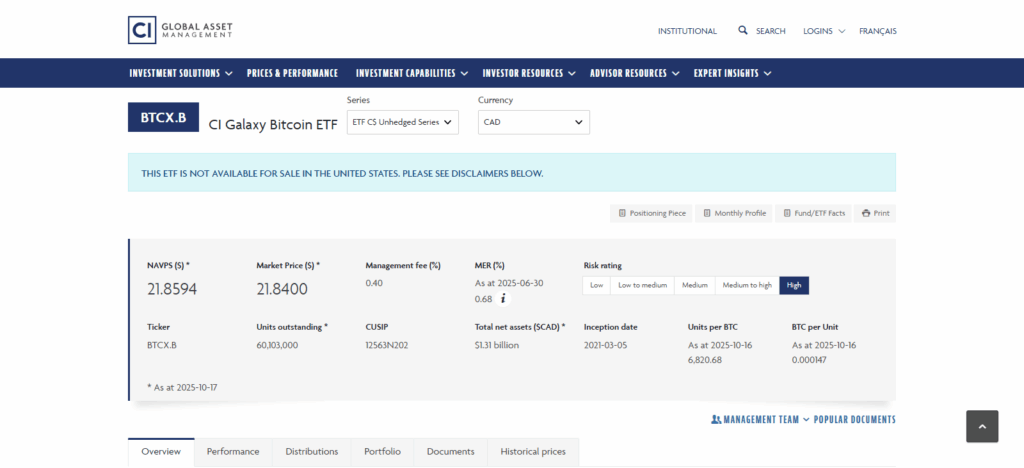Open the Fund/ETF Facts document button
Viewport: 1024px width, 468px height.
point(814,213)
